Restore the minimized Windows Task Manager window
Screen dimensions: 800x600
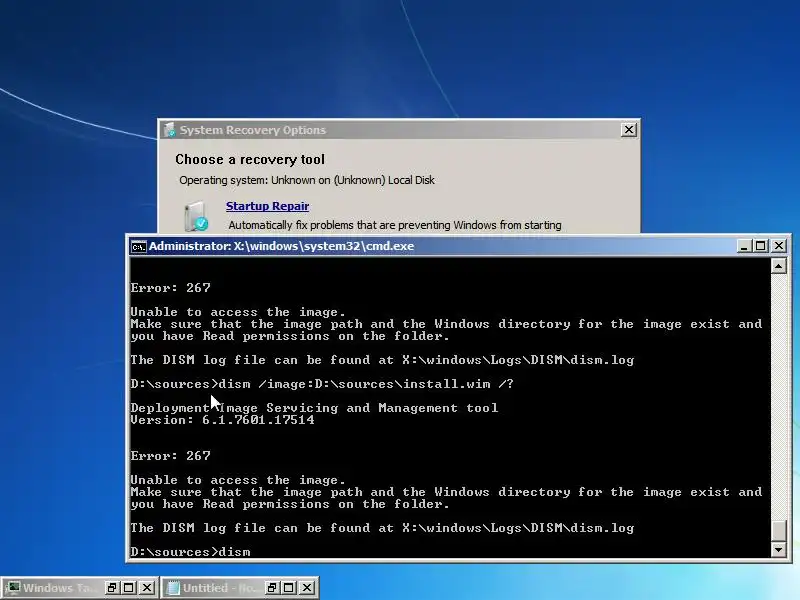click(x=112, y=588)
